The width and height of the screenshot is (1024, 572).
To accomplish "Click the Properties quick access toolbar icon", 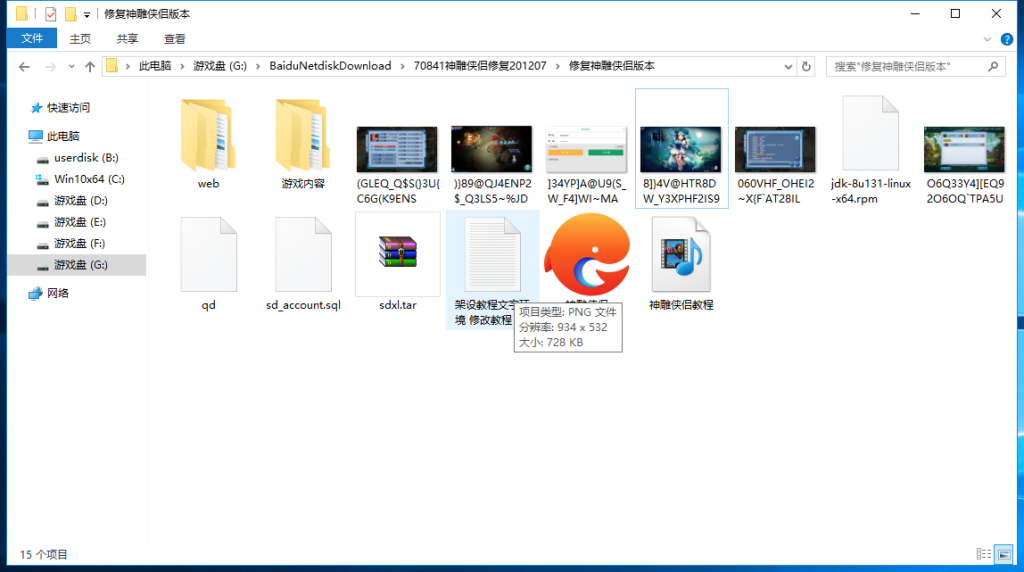I will [x=50, y=14].
